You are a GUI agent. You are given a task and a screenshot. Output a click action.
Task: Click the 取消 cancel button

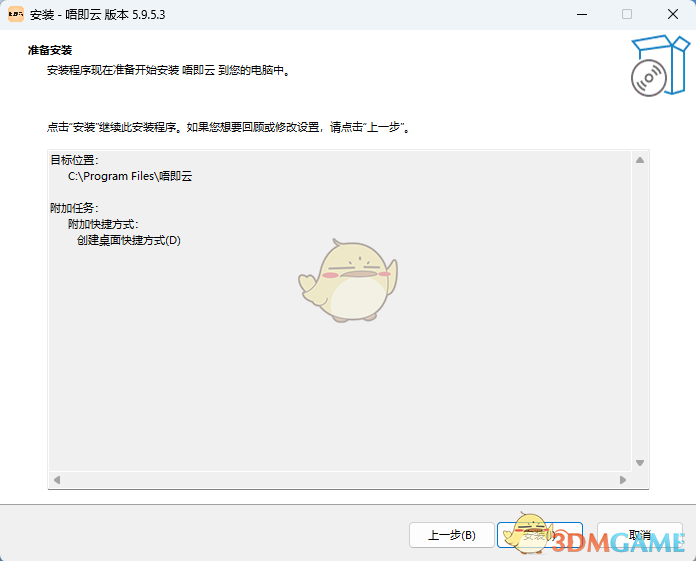coord(640,535)
